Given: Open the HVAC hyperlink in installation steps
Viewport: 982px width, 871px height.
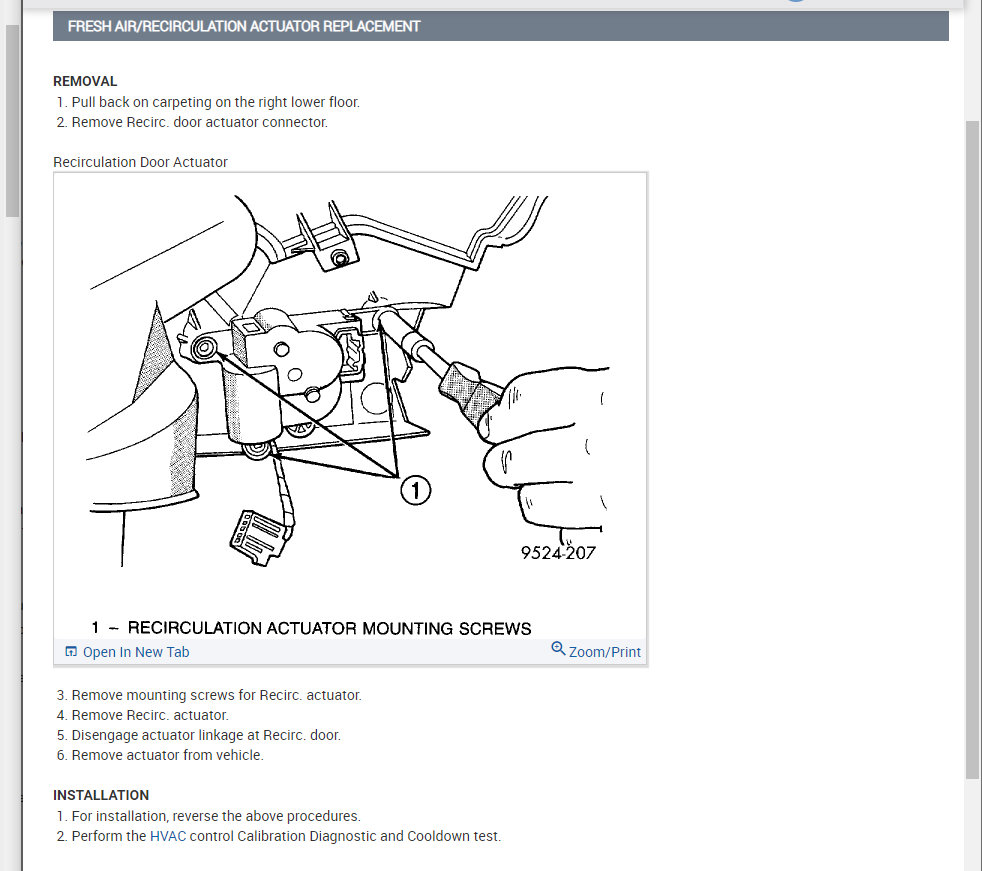Looking at the screenshot, I should coord(167,836).
